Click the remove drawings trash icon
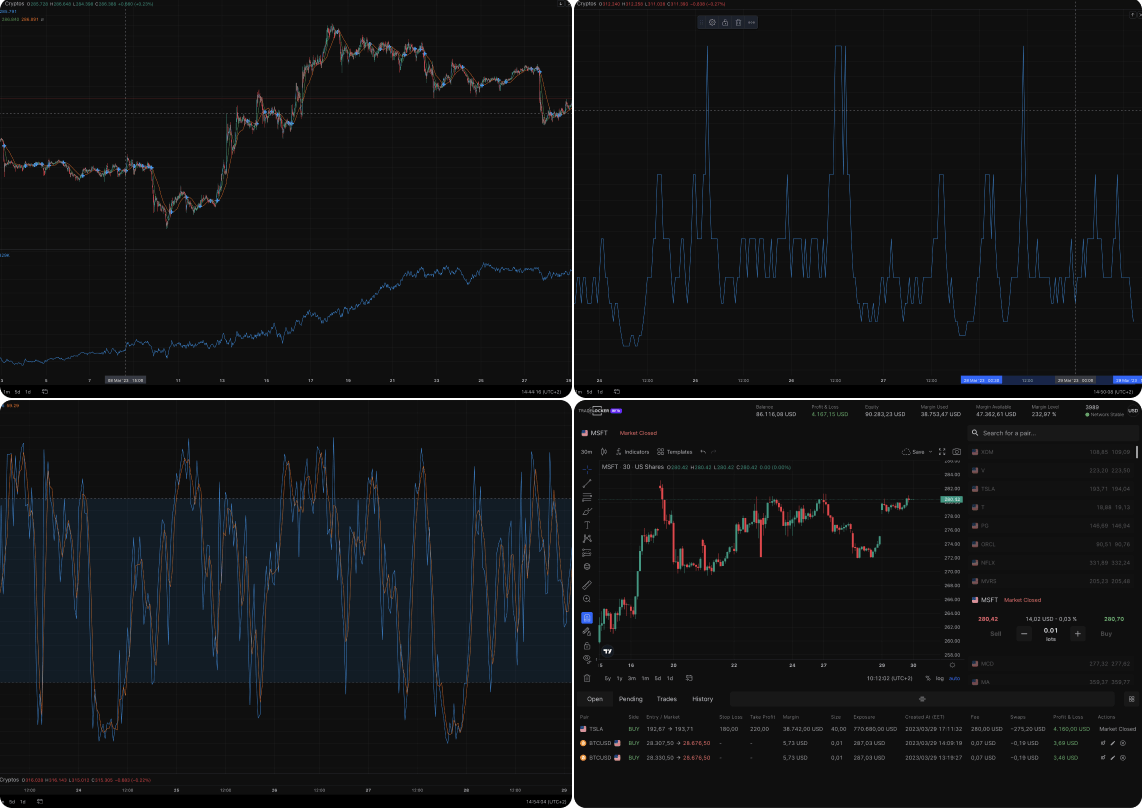The height and width of the screenshot is (808, 1142). 587,676
